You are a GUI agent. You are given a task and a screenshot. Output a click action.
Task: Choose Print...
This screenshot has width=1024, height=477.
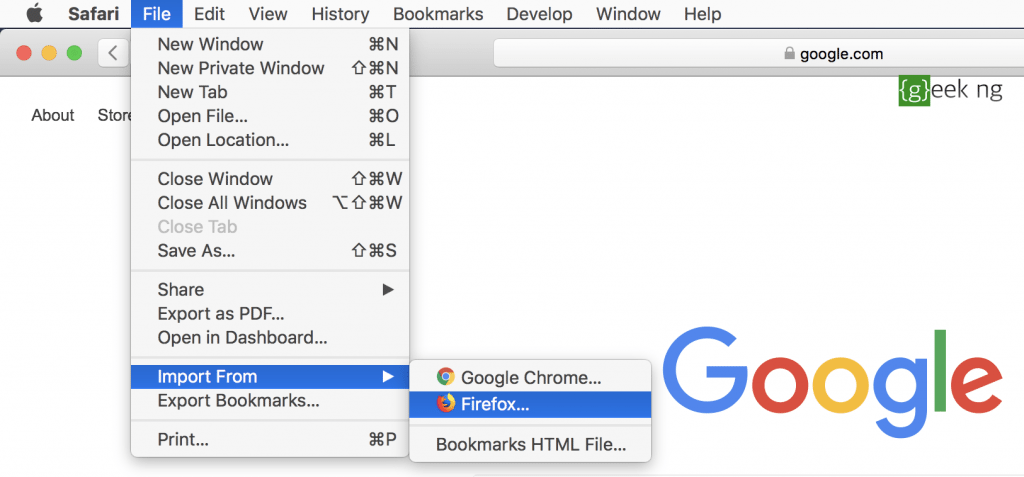[270, 440]
